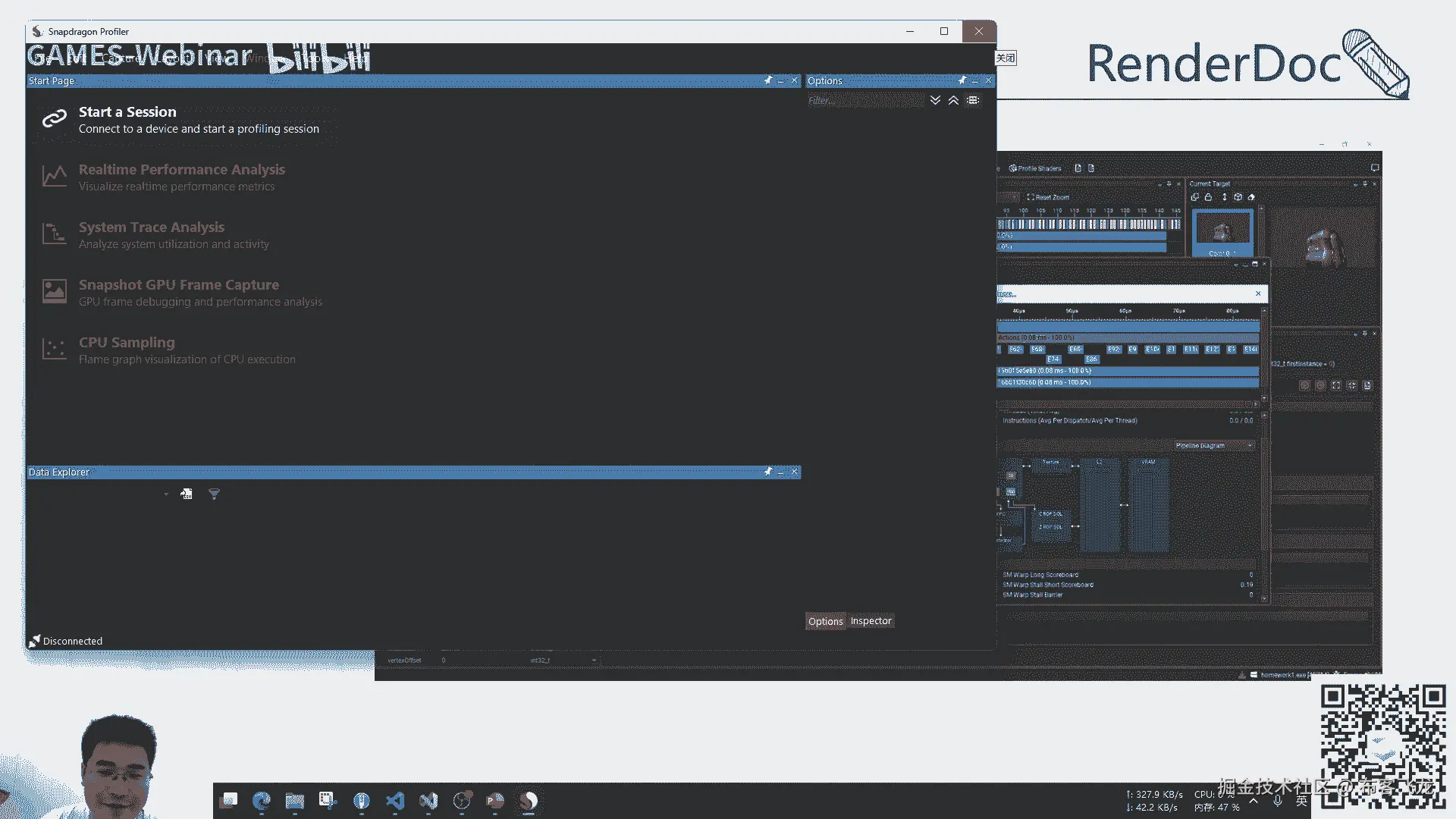The image size is (1456, 819).
Task: Click the Start a Session link icon
Action: click(54, 119)
